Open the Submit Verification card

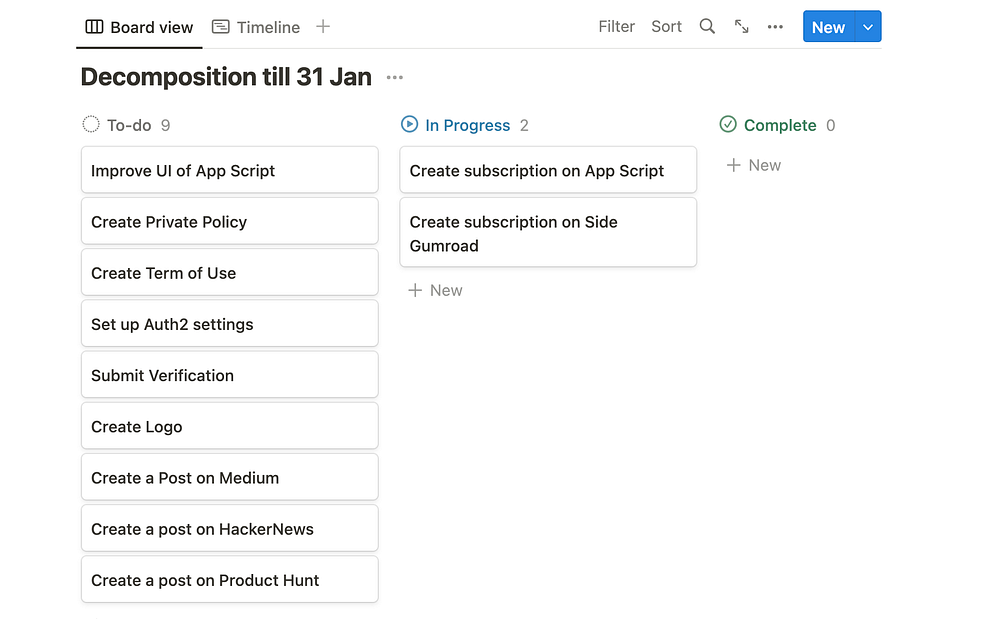point(229,375)
